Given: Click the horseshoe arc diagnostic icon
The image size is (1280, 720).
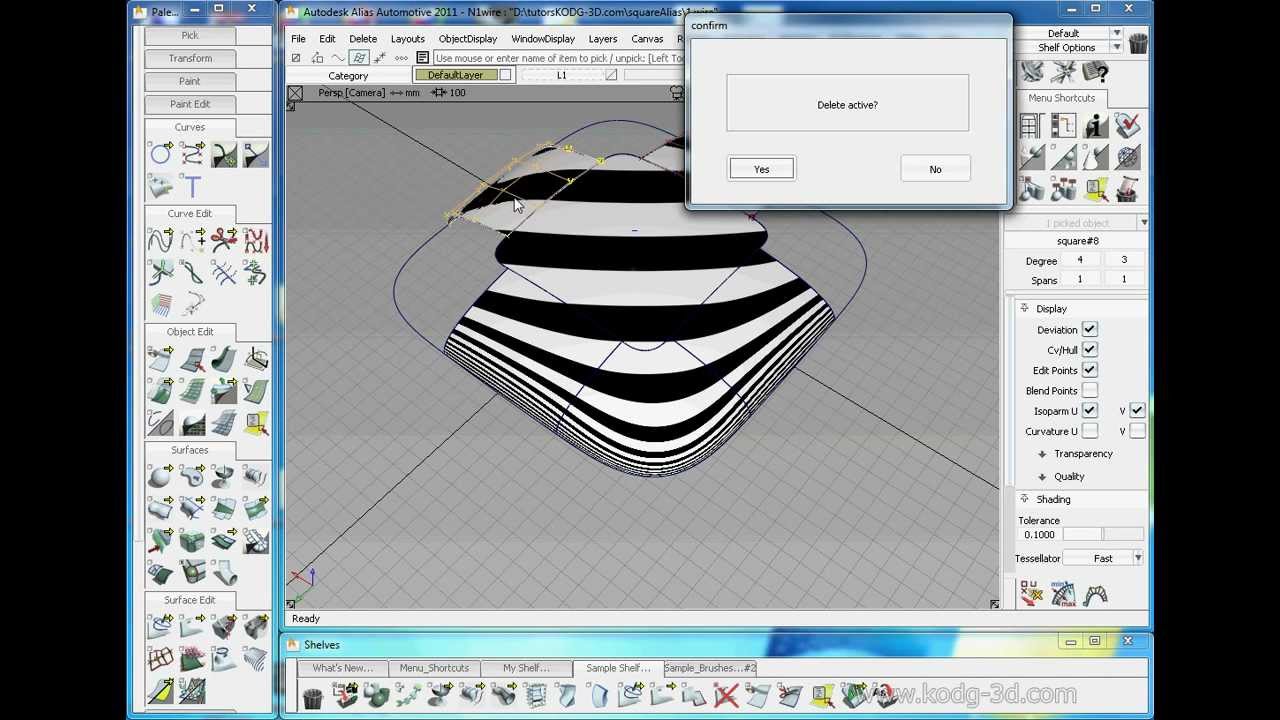Looking at the screenshot, I should [1095, 595].
